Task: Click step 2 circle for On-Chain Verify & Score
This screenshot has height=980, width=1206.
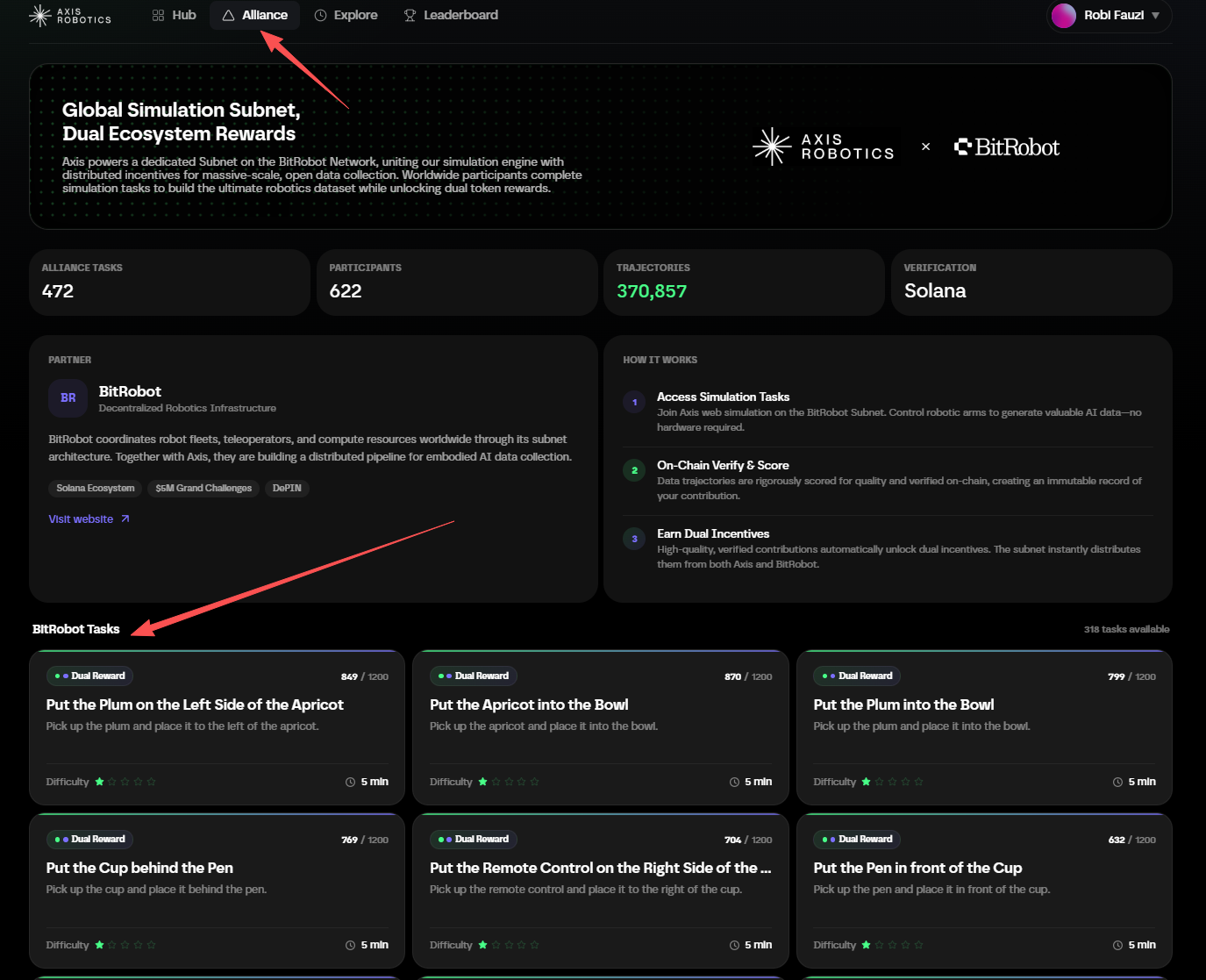Action: tap(634, 471)
